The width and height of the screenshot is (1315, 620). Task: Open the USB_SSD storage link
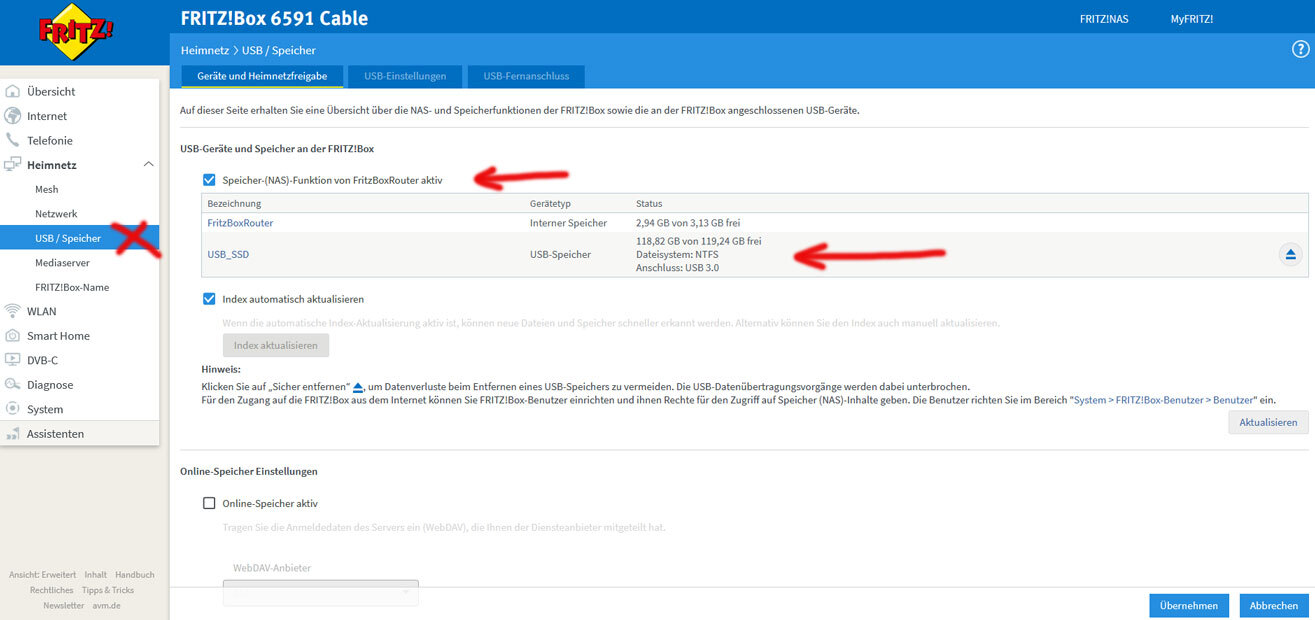click(228, 255)
